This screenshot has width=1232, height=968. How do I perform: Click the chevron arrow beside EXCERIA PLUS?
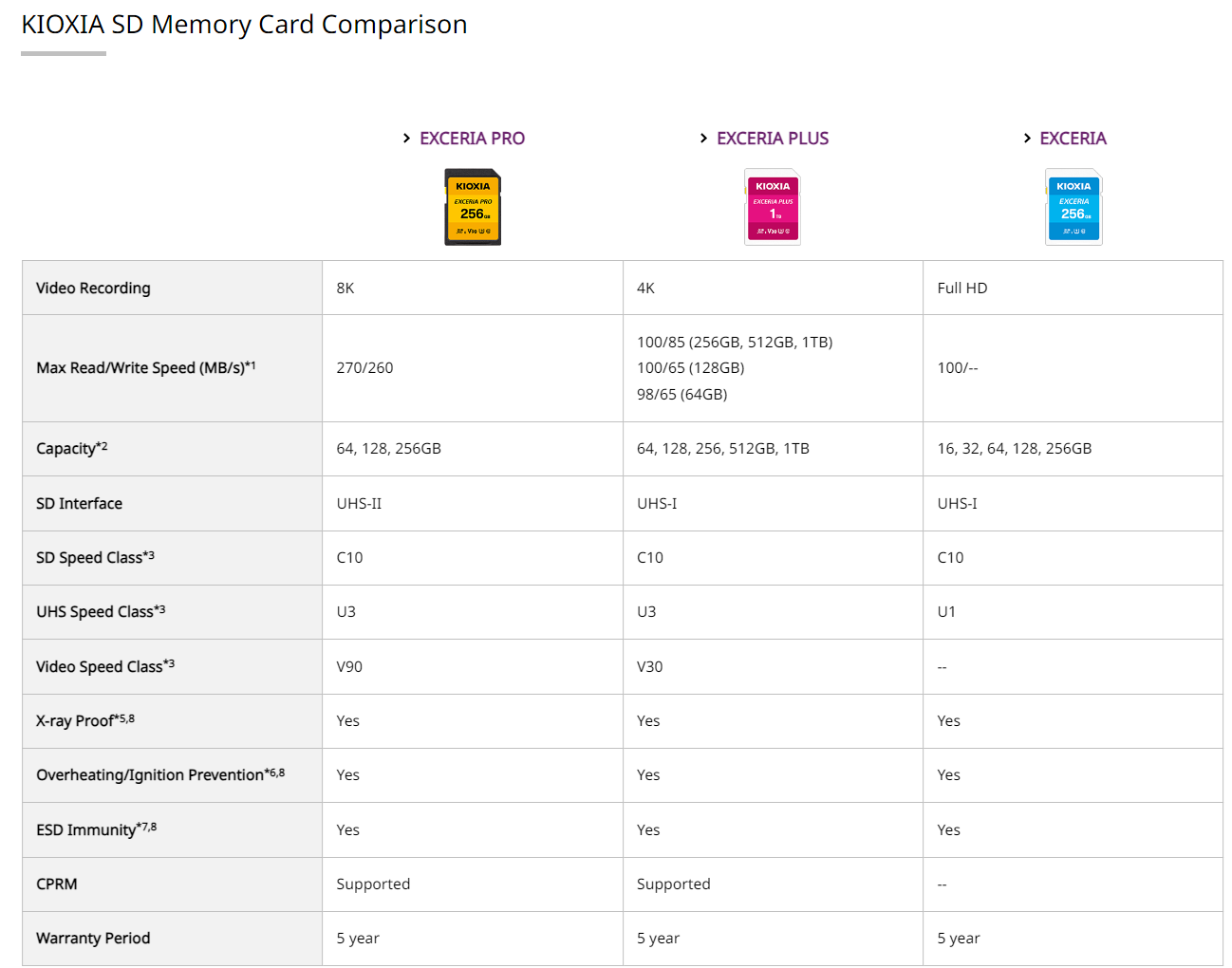[703, 139]
